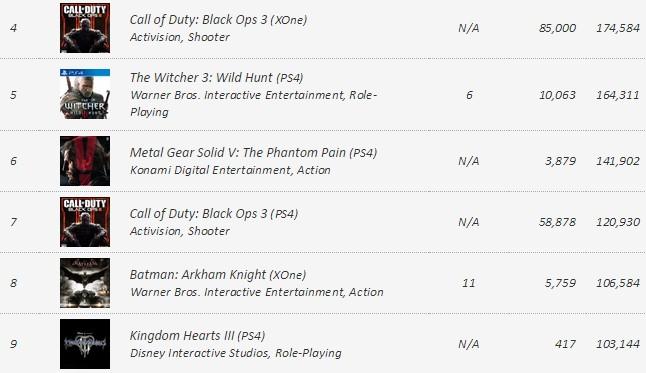Click Konami Digital Entertainment, Action subtitle
Viewport: 646px width, 373px height.
pyautogui.click(x=230, y=170)
